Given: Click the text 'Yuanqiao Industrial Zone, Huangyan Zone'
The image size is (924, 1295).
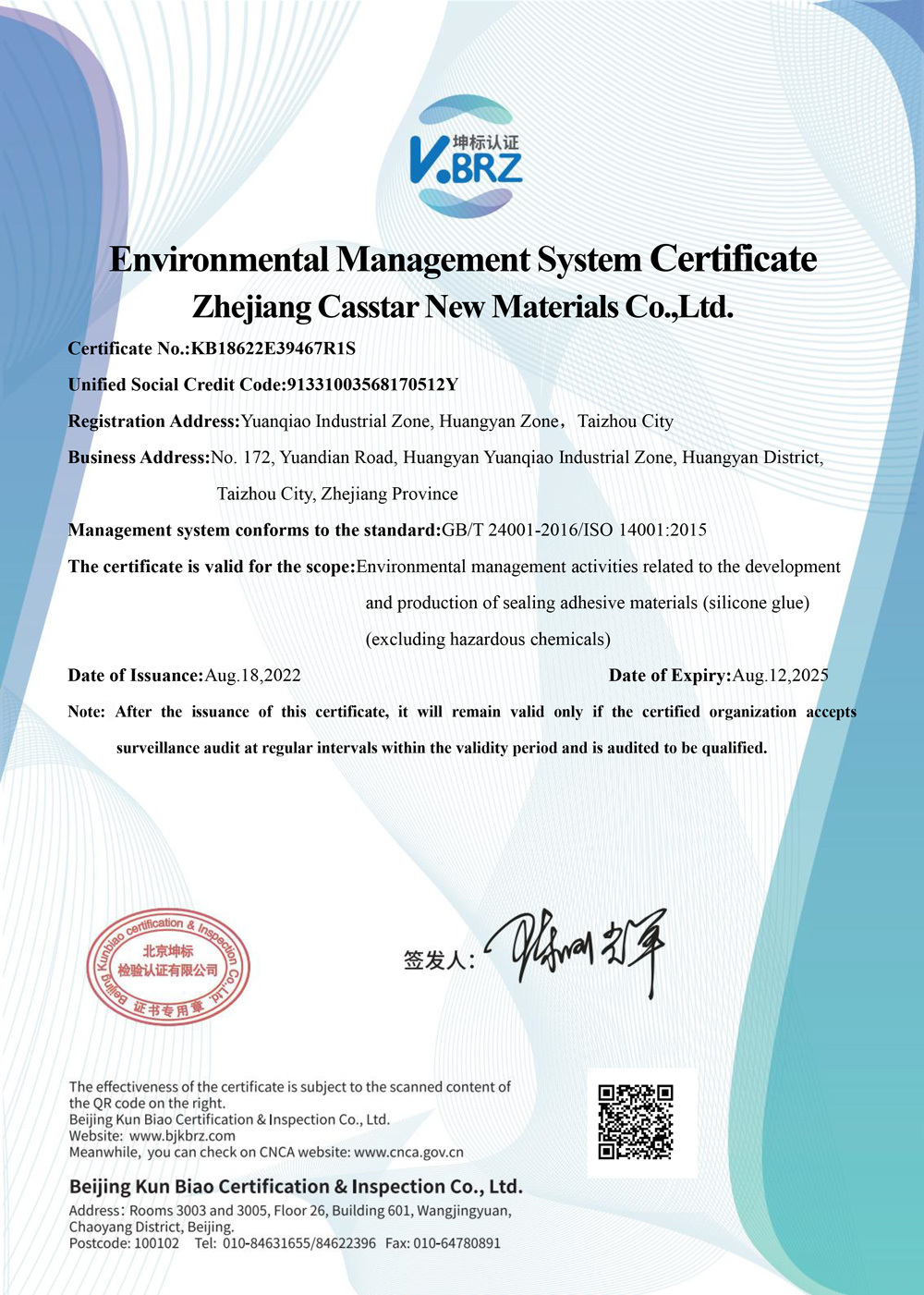Looking at the screenshot, I should point(399,421).
